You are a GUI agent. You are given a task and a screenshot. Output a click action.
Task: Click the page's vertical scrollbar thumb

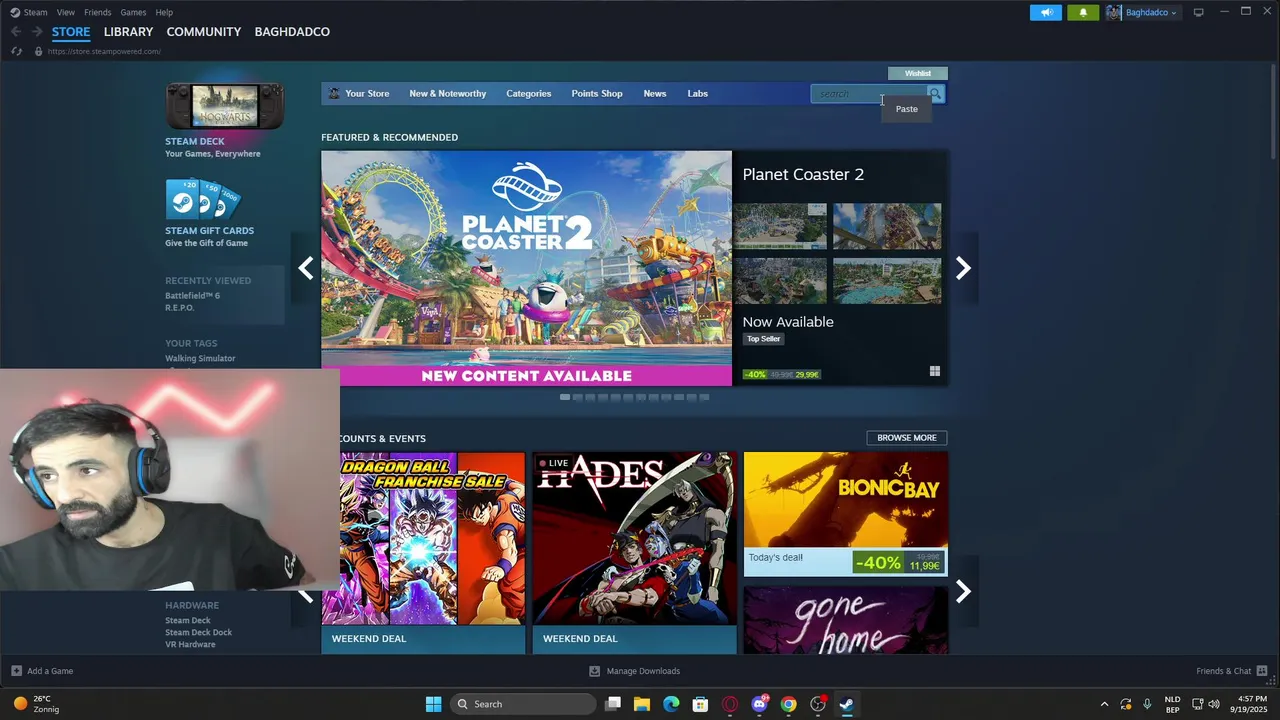point(1273,112)
